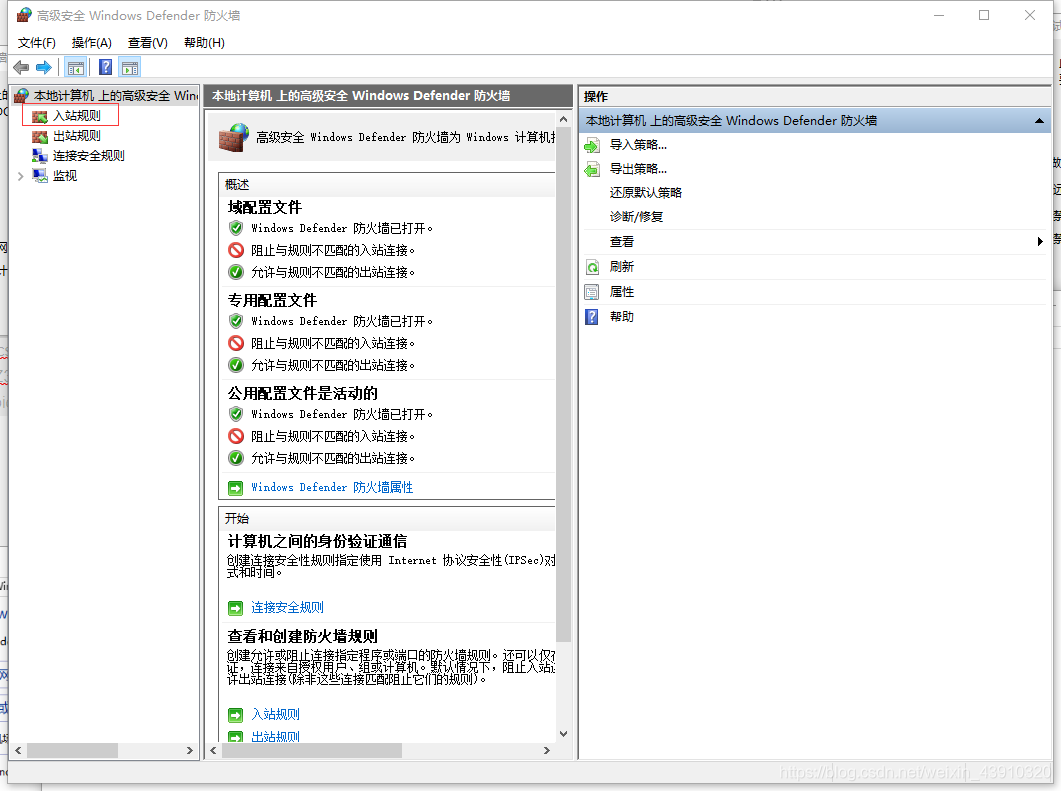Image resolution: width=1061 pixels, height=791 pixels.
Task: Minimize the firewall window
Action: point(939,15)
